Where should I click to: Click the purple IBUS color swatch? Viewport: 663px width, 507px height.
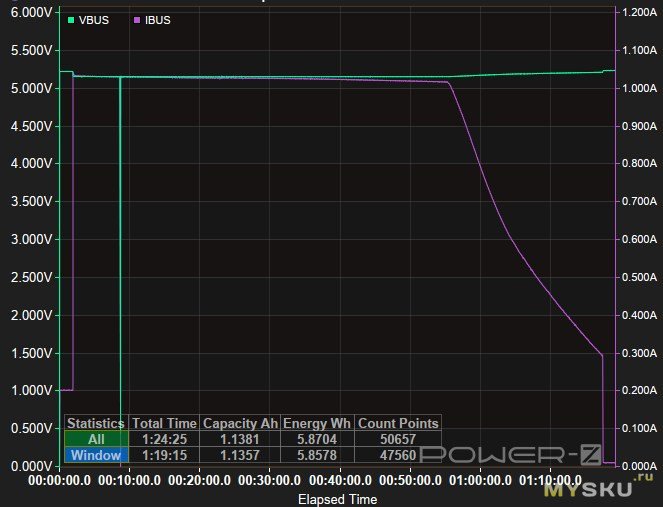tap(137, 20)
